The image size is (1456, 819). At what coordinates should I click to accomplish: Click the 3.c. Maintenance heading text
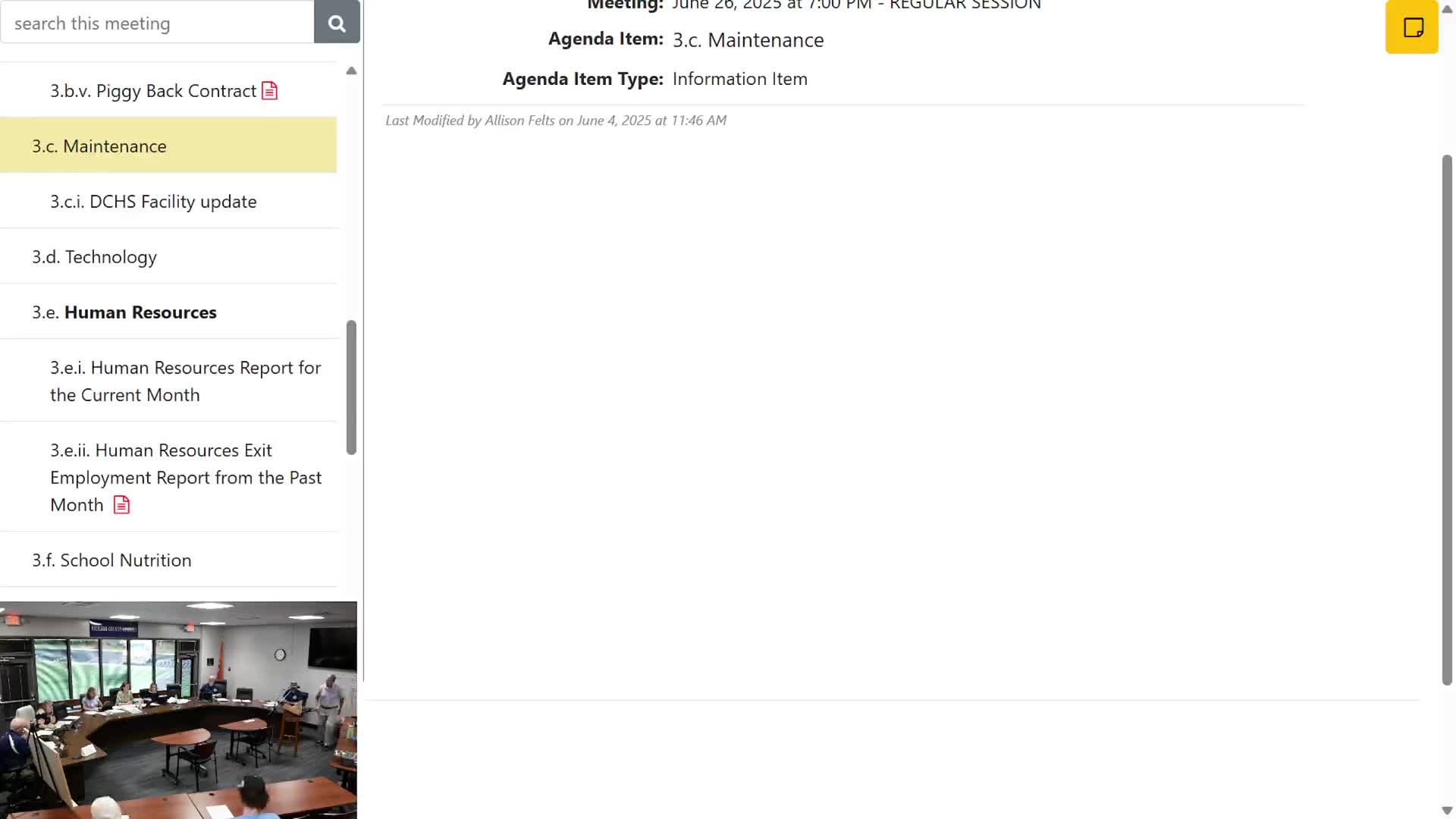(747, 40)
